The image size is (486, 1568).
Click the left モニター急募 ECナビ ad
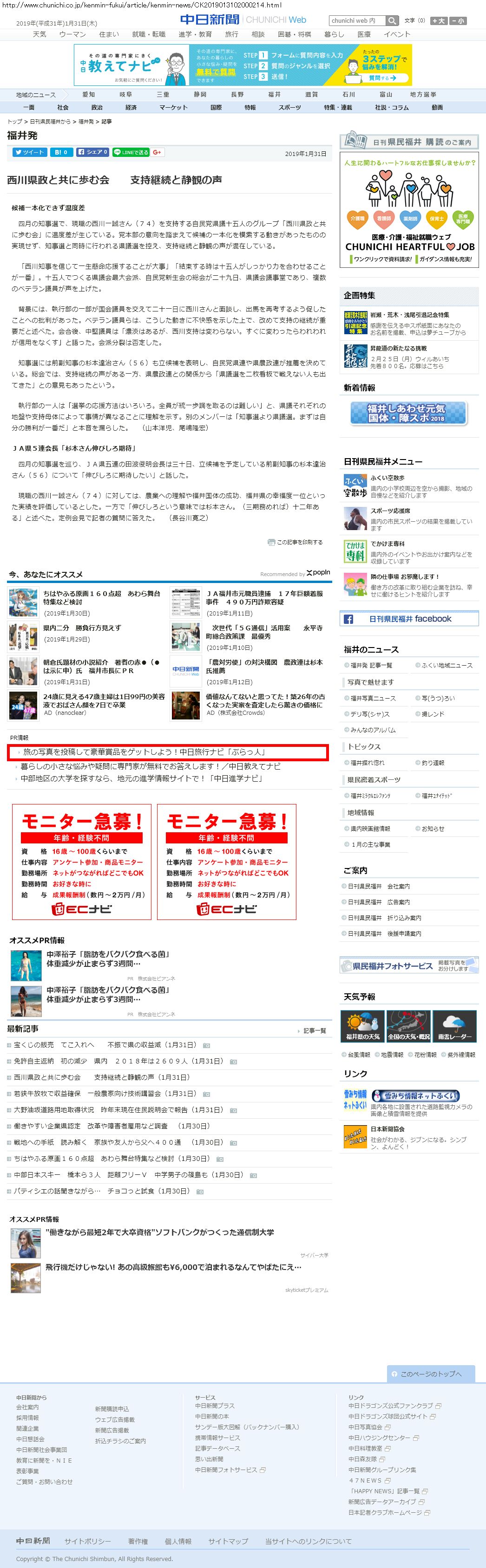pos(82,862)
